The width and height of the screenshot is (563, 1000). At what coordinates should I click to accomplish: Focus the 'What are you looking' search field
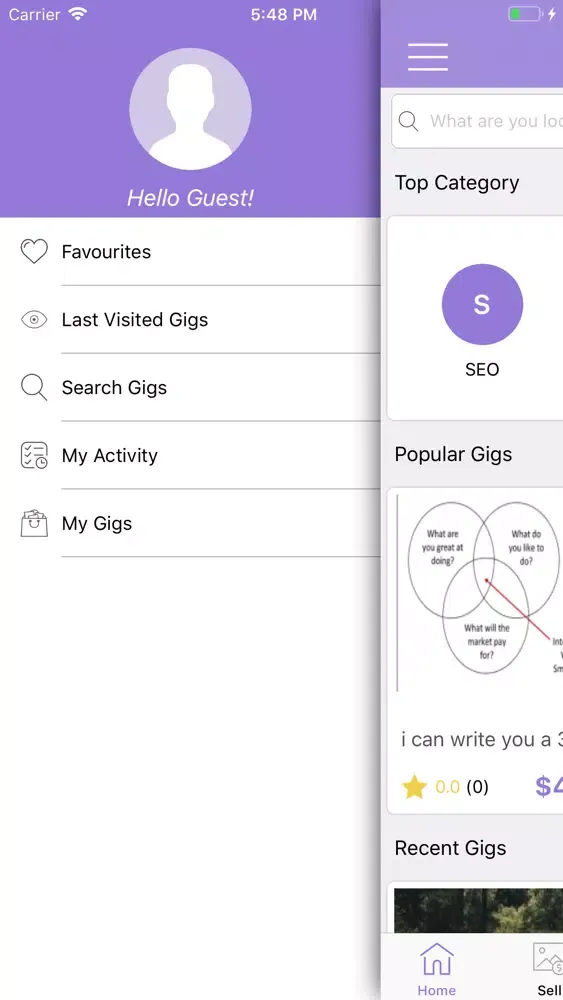[478, 121]
